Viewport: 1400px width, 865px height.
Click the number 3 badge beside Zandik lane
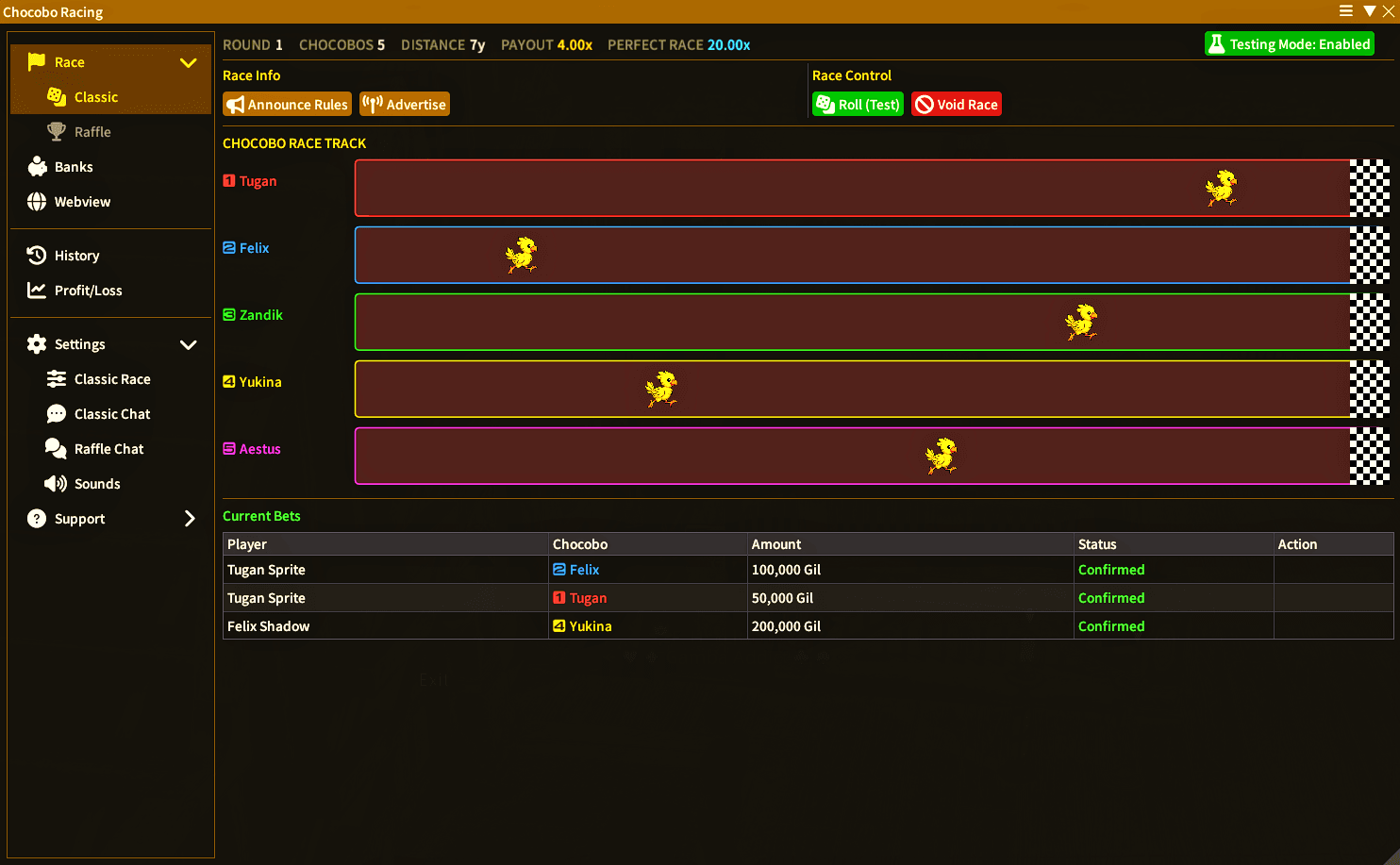coord(229,315)
